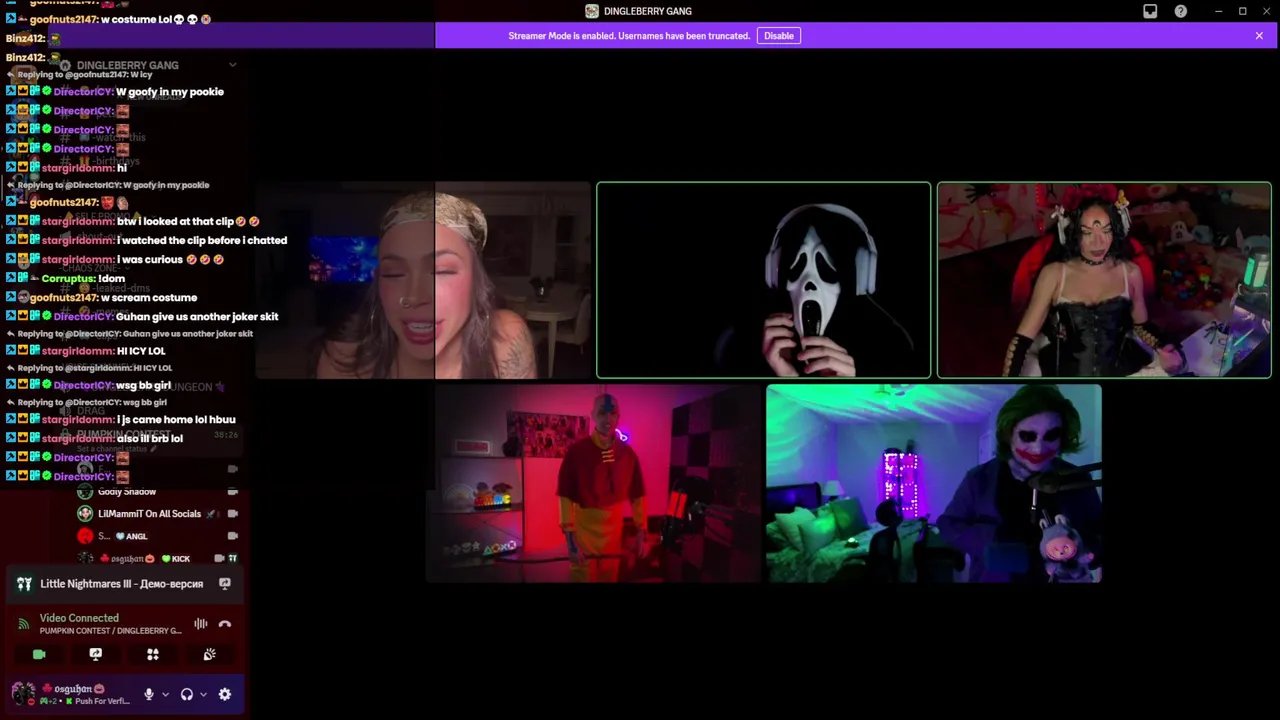Click the DINGLEBERRY GANG server icon in title bar
This screenshot has width=1280, height=720.
(592, 11)
